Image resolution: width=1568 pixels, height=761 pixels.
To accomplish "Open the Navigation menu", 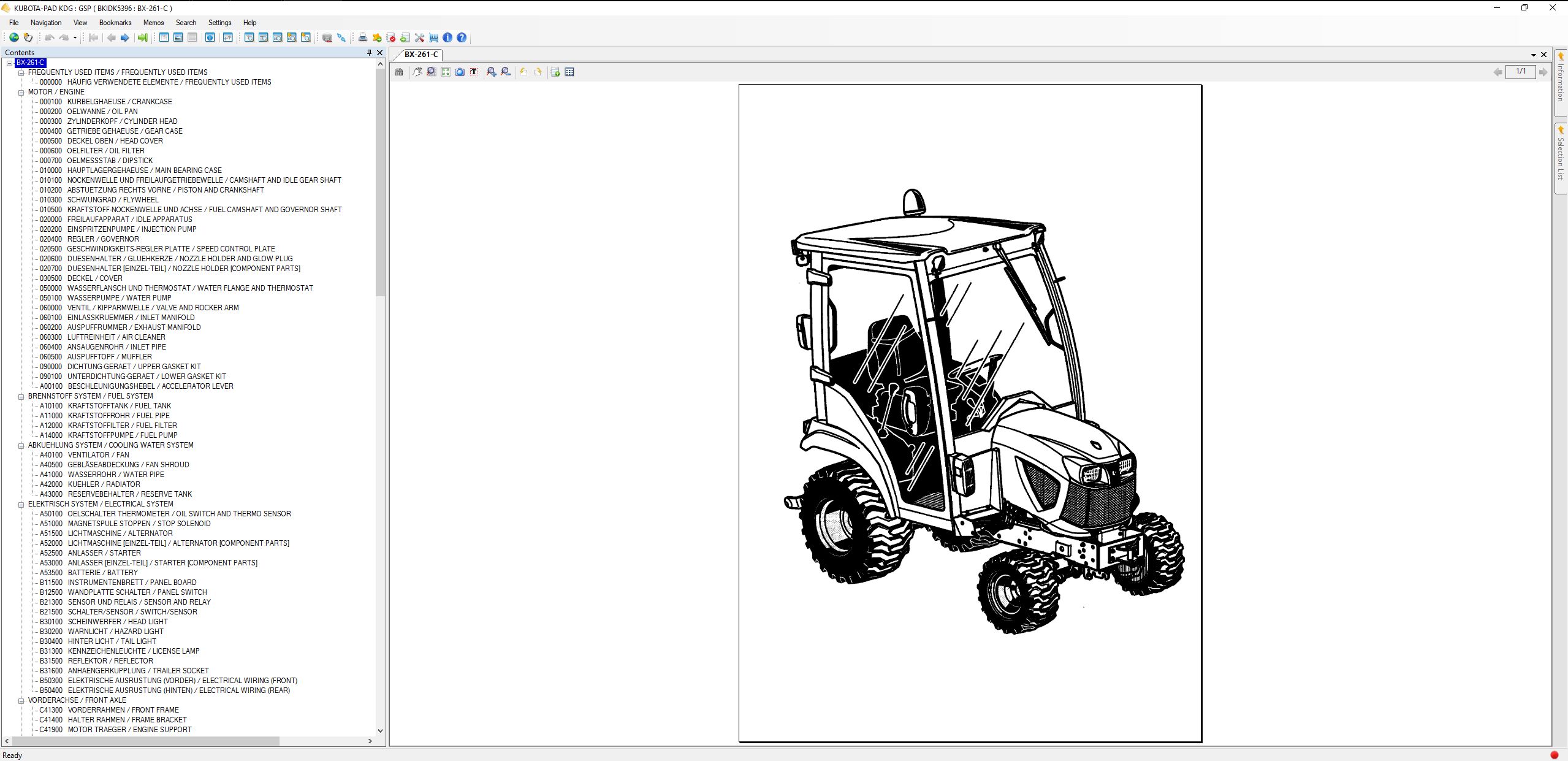I will click(x=46, y=23).
